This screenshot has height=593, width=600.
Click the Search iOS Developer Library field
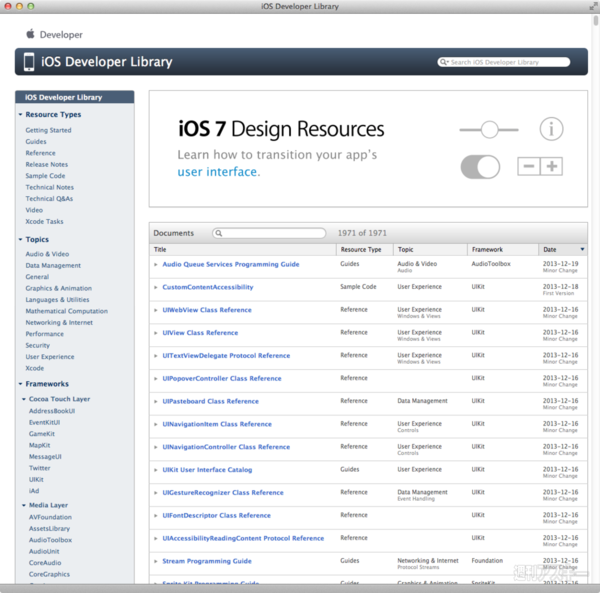coord(504,62)
